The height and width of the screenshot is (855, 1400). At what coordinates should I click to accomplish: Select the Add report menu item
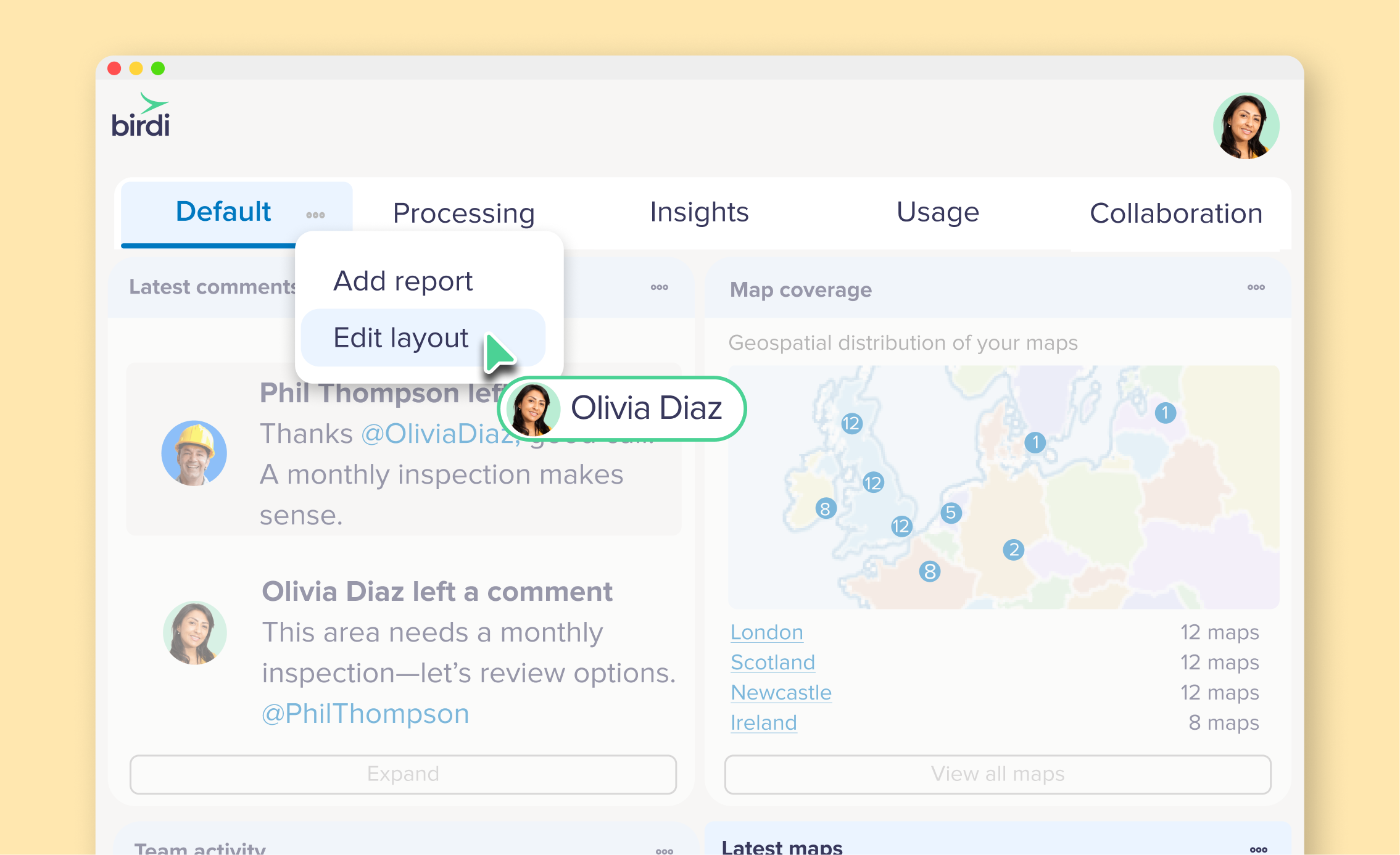pyautogui.click(x=403, y=281)
